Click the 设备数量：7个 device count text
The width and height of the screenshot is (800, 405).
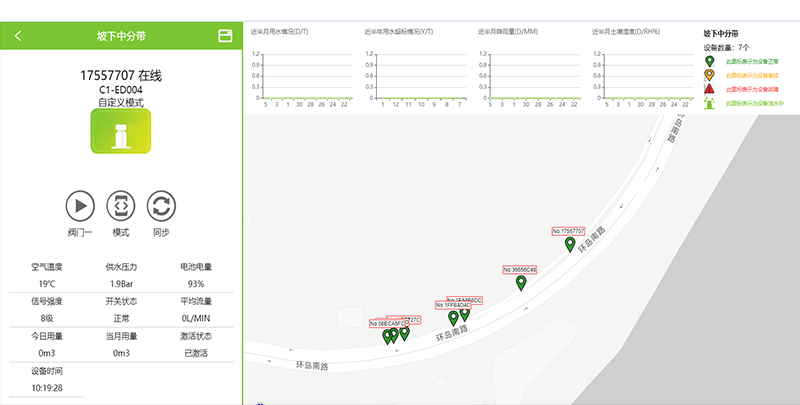727,47
